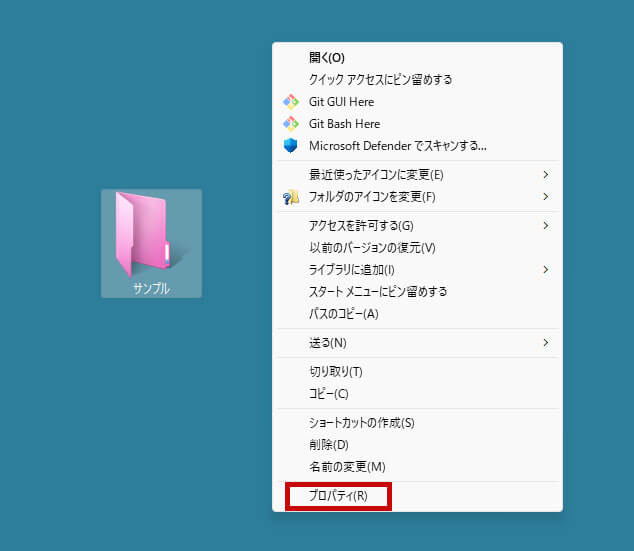Open ライブラリに追加(I) entry
634x551 pixels.
tap(417, 270)
